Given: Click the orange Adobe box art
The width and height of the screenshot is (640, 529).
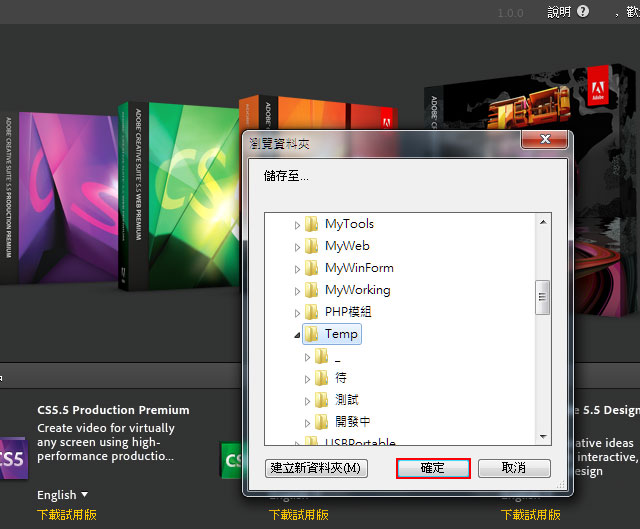Looking at the screenshot, I should [x=318, y=113].
